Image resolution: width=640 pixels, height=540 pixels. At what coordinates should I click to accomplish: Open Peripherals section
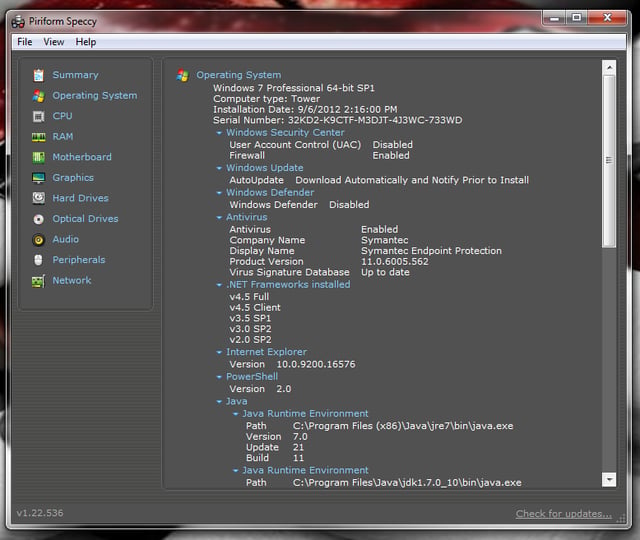[x=79, y=260]
